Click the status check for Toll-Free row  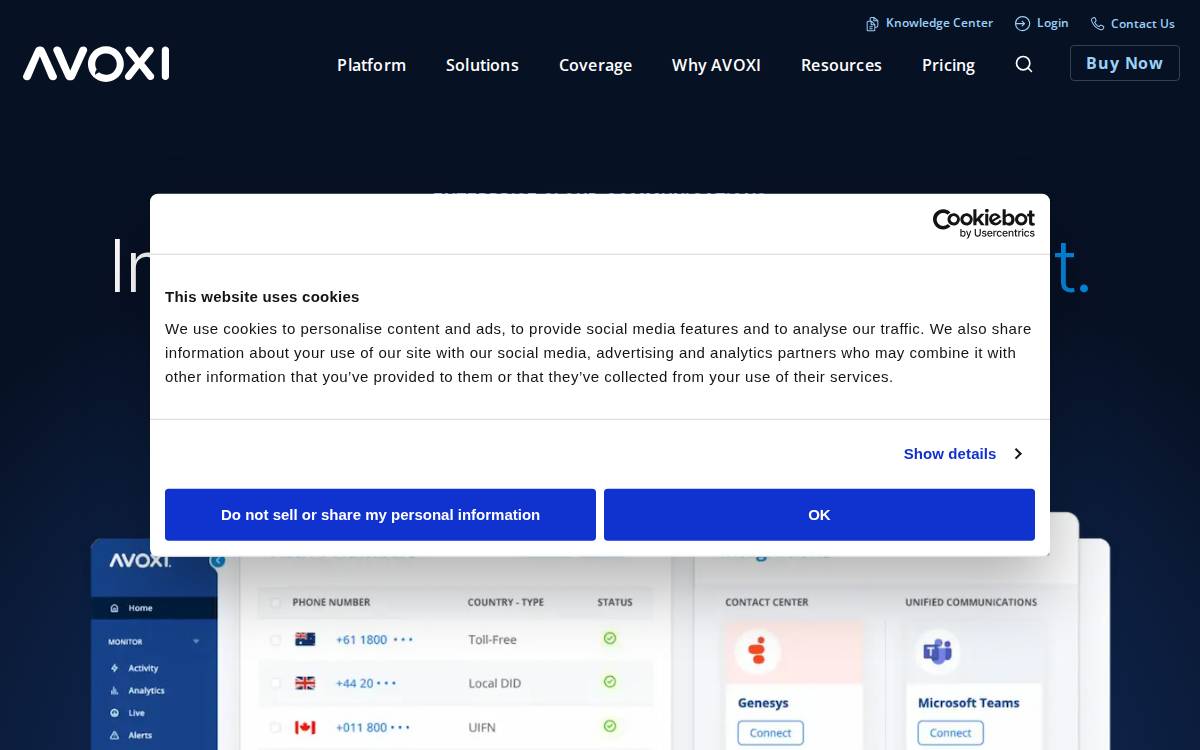(610, 638)
